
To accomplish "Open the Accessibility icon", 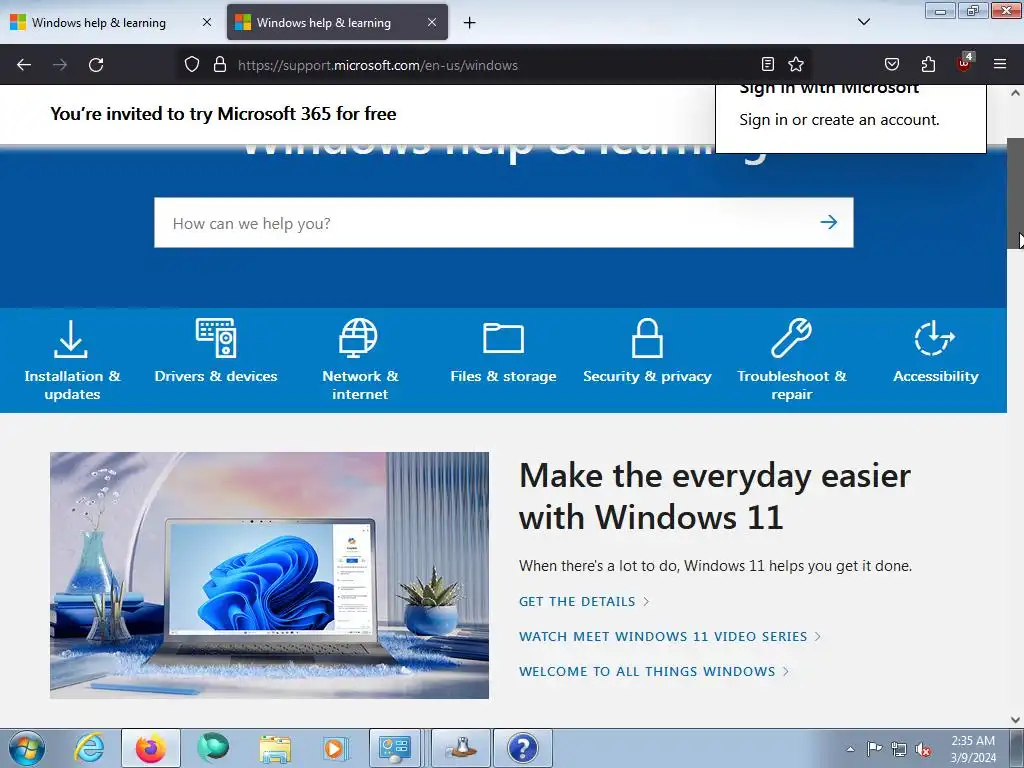I will (935, 338).
